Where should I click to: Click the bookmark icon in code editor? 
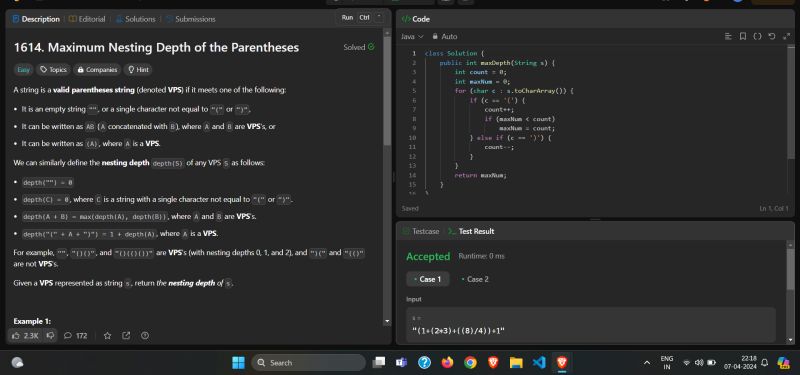[743, 37]
